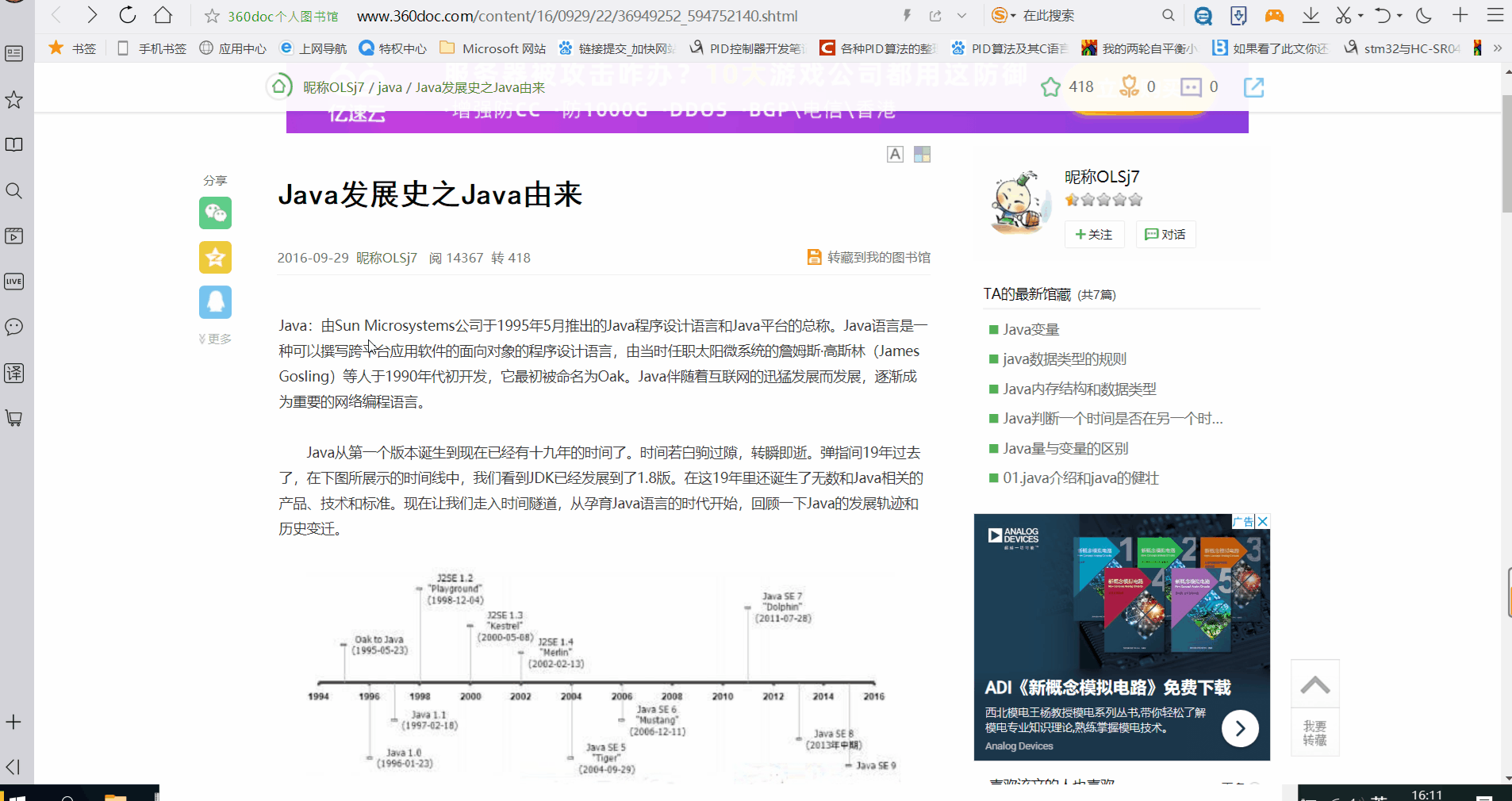
Task: Open a new tab with the plus icon
Action: [x=1460, y=15]
